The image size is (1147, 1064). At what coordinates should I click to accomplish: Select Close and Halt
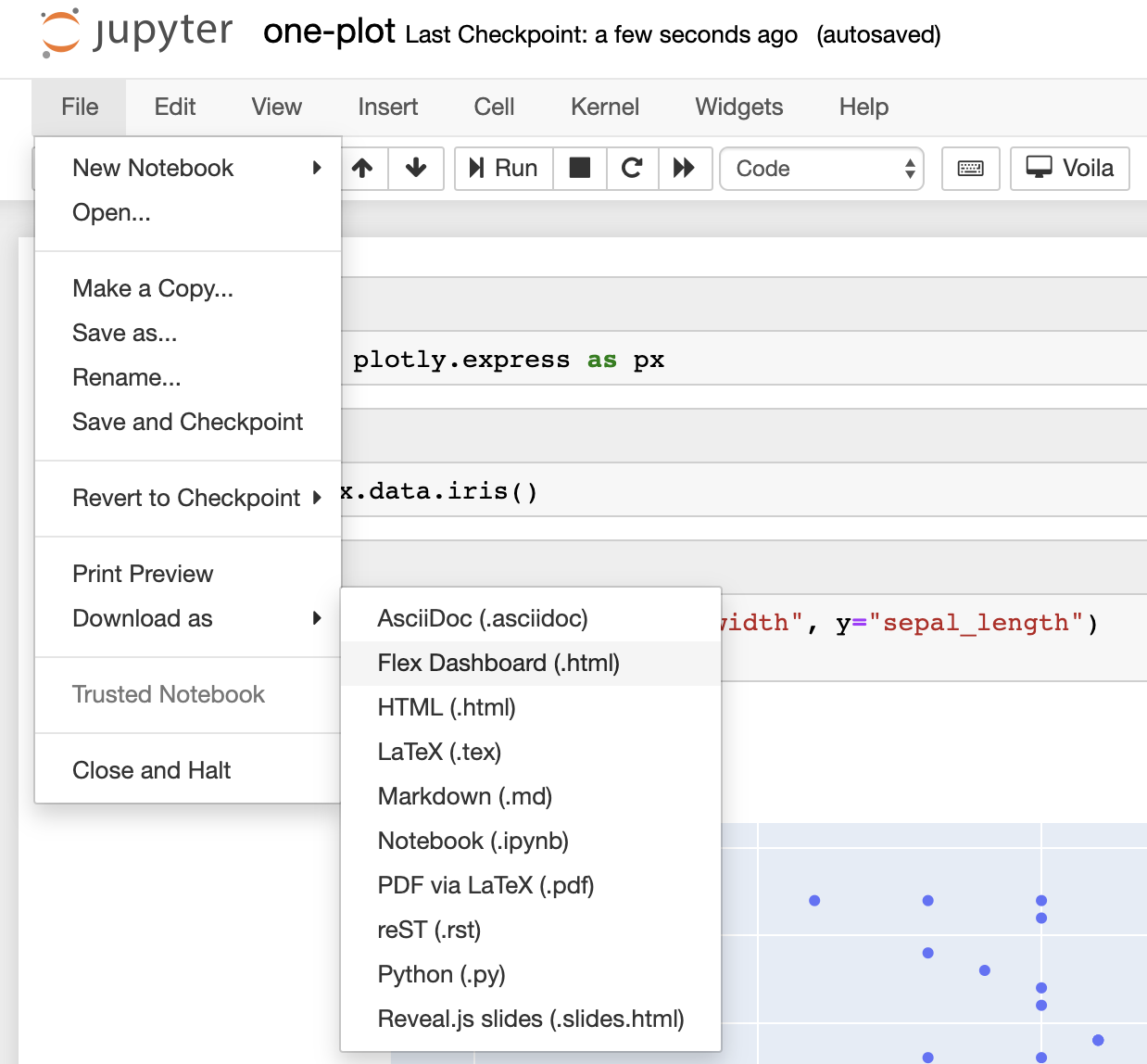pyautogui.click(x=151, y=769)
